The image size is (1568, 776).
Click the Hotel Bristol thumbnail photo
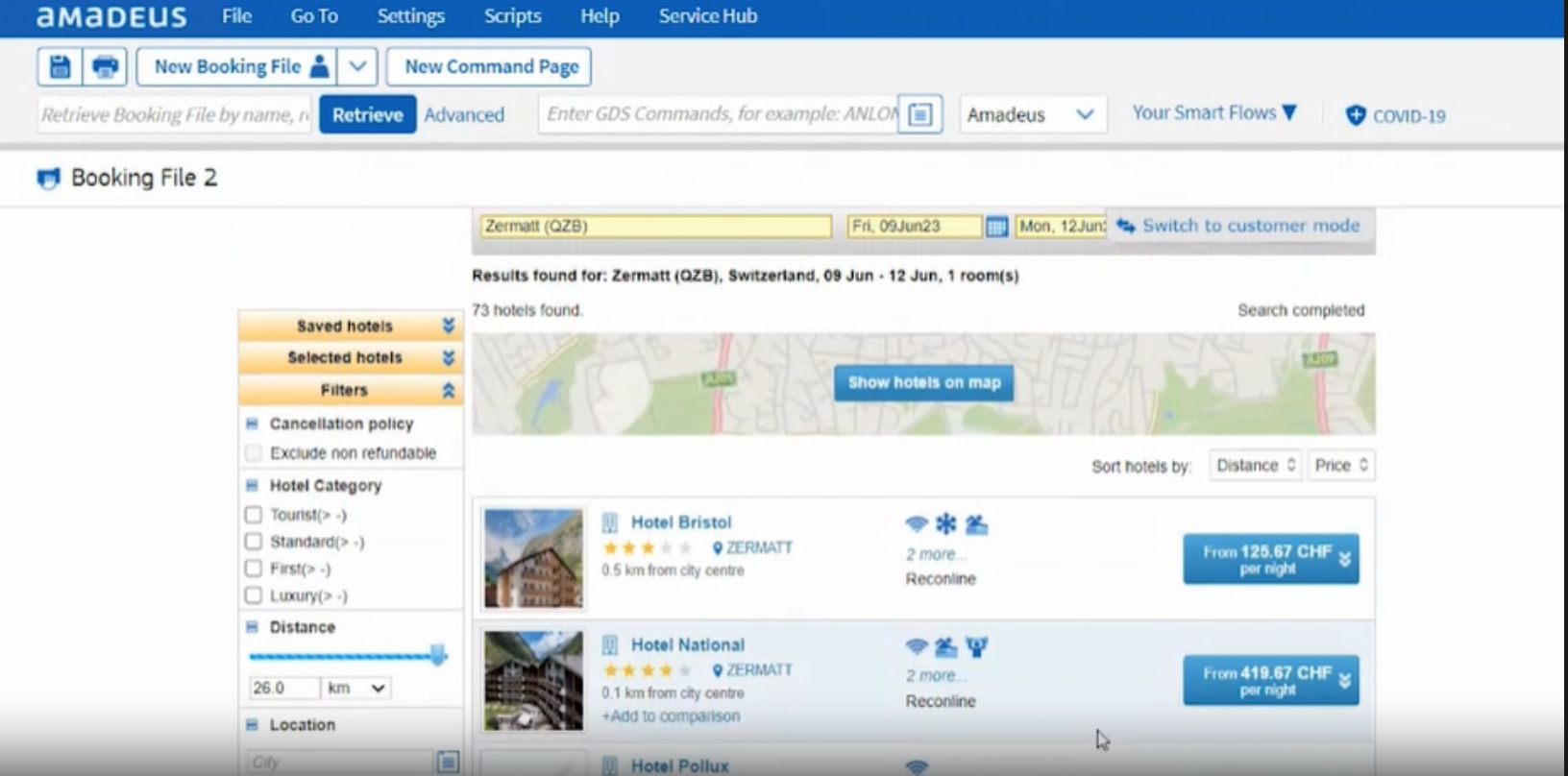click(533, 558)
